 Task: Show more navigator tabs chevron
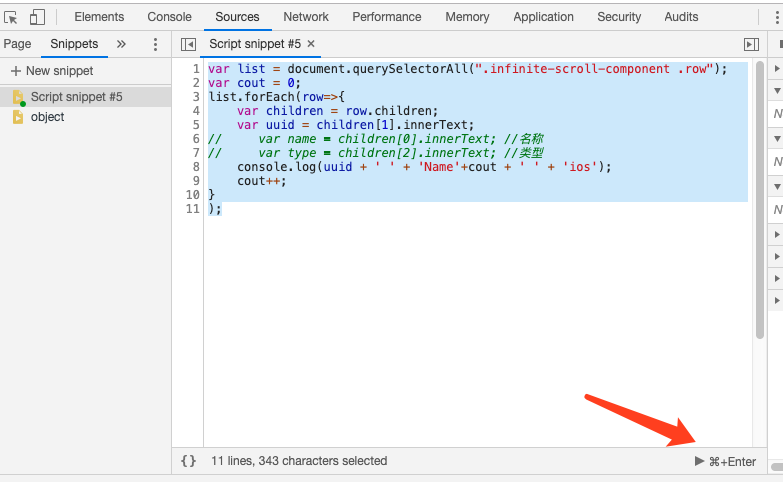pyautogui.click(x=121, y=44)
